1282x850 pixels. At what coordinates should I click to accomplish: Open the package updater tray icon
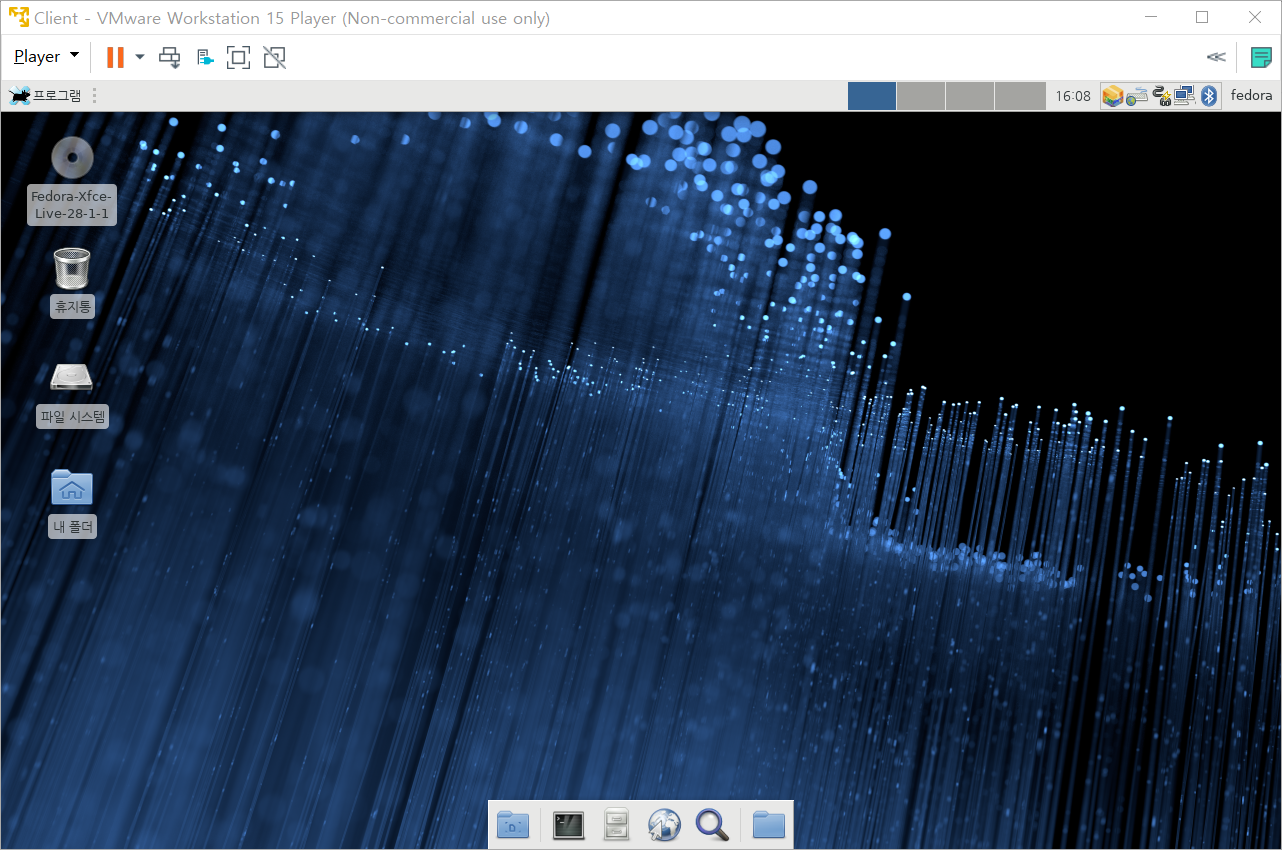[x=1113, y=96]
